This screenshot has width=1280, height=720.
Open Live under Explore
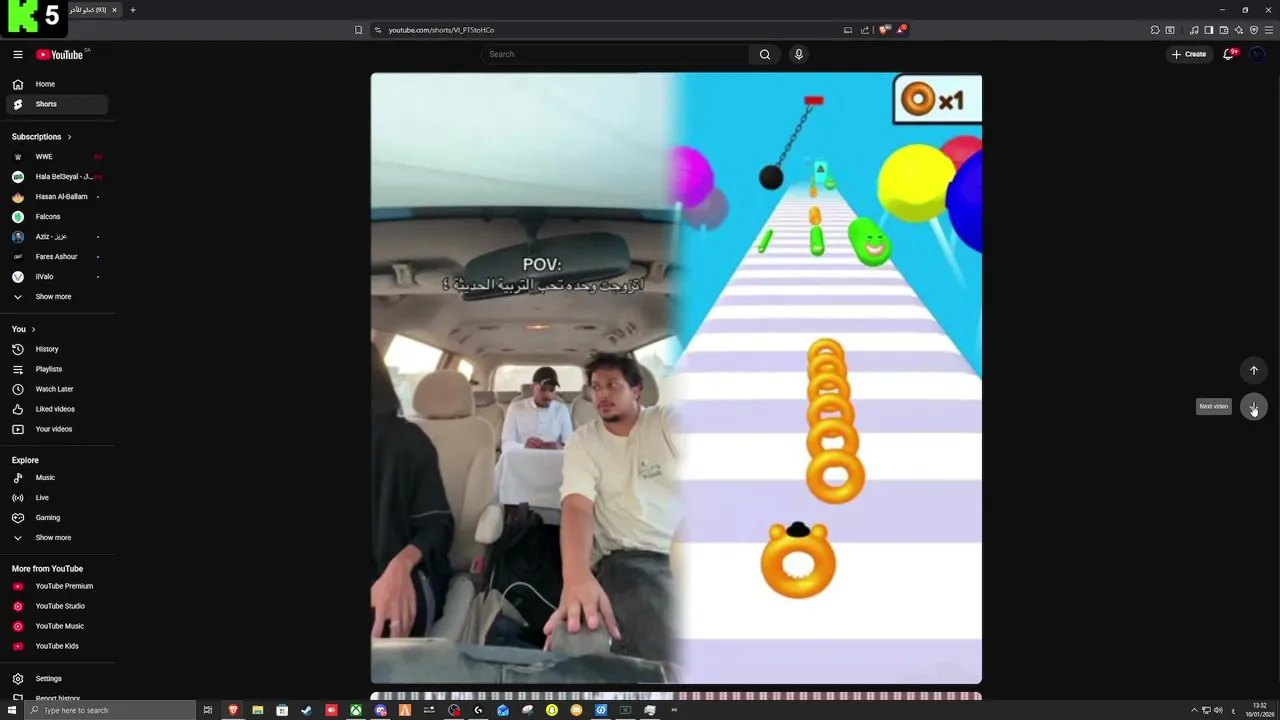click(57, 497)
